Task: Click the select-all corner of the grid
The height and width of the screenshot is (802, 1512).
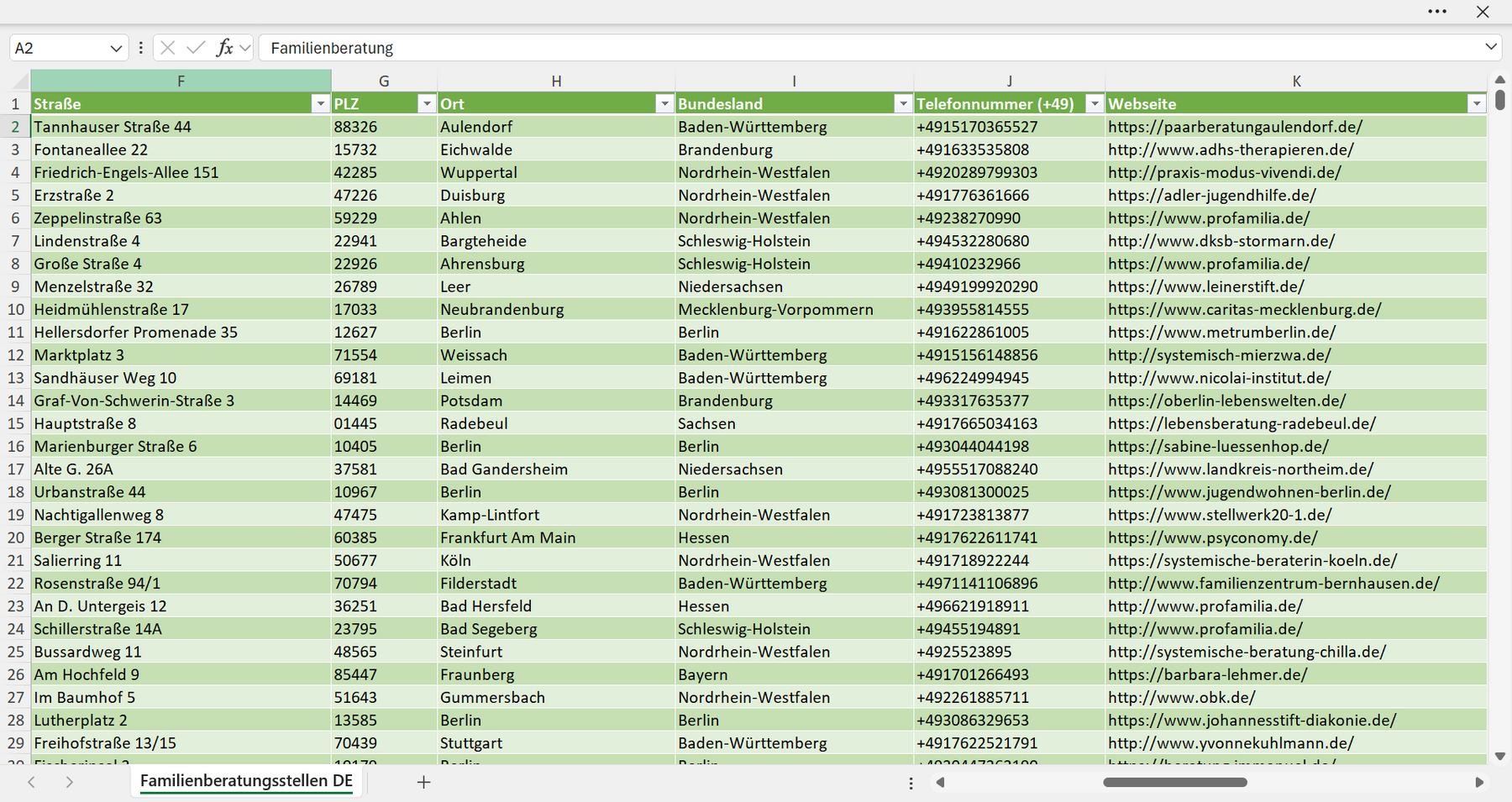Action: 15,81
